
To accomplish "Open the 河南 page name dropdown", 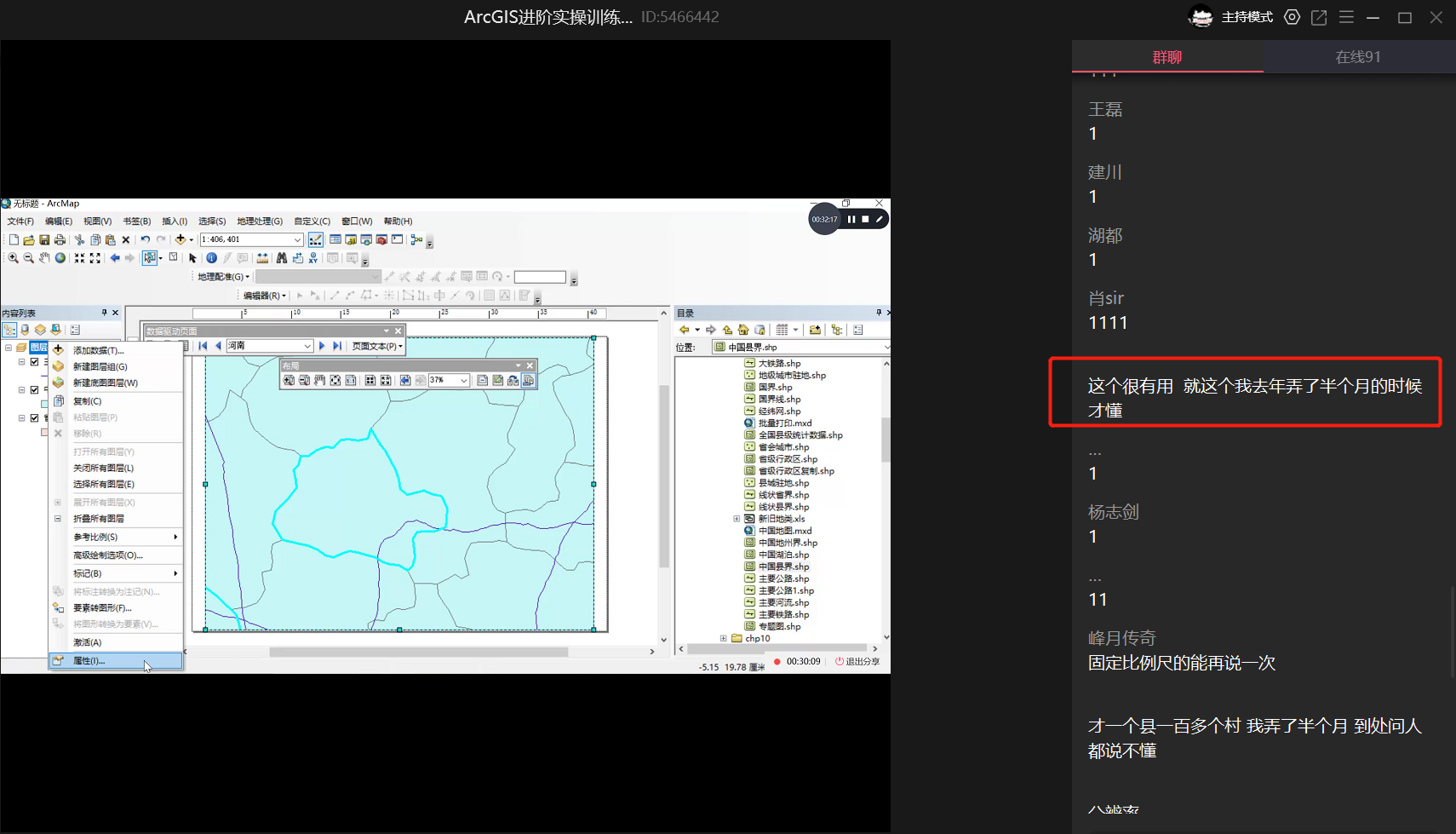I will tap(307, 346).
